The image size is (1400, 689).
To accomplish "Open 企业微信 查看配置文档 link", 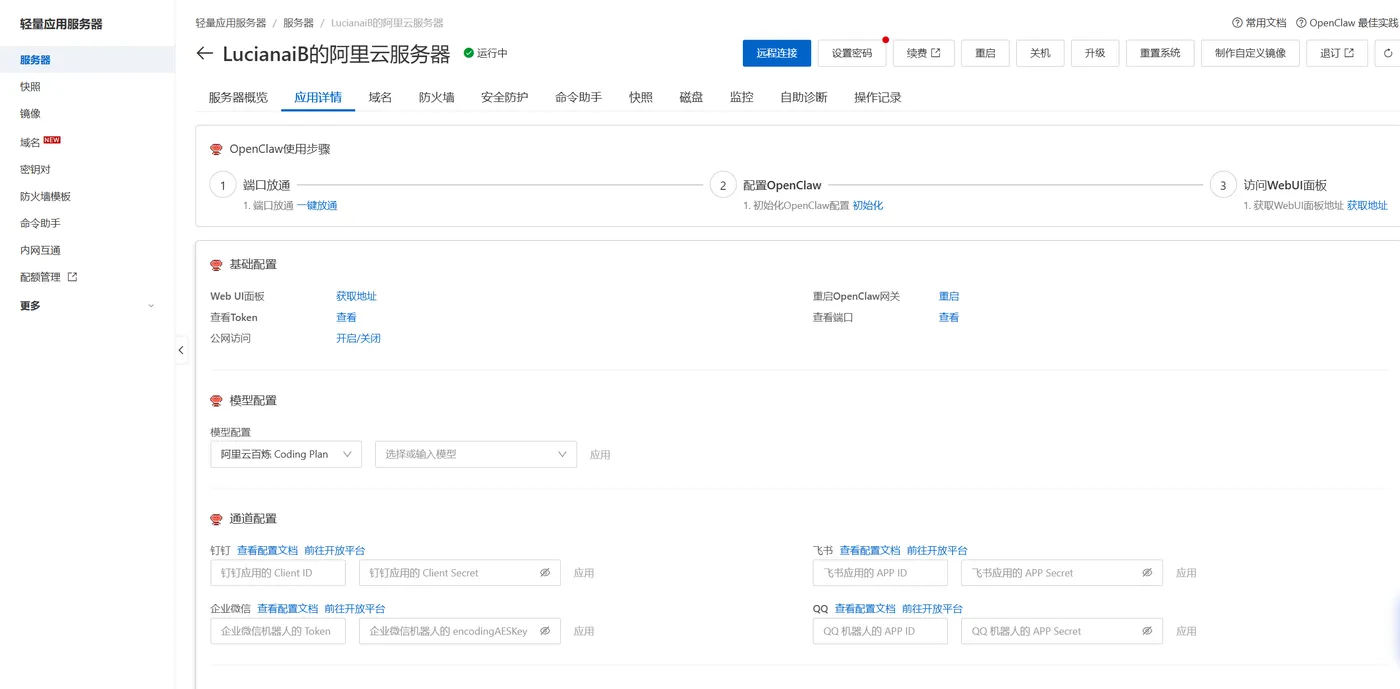I will point(287,608).
